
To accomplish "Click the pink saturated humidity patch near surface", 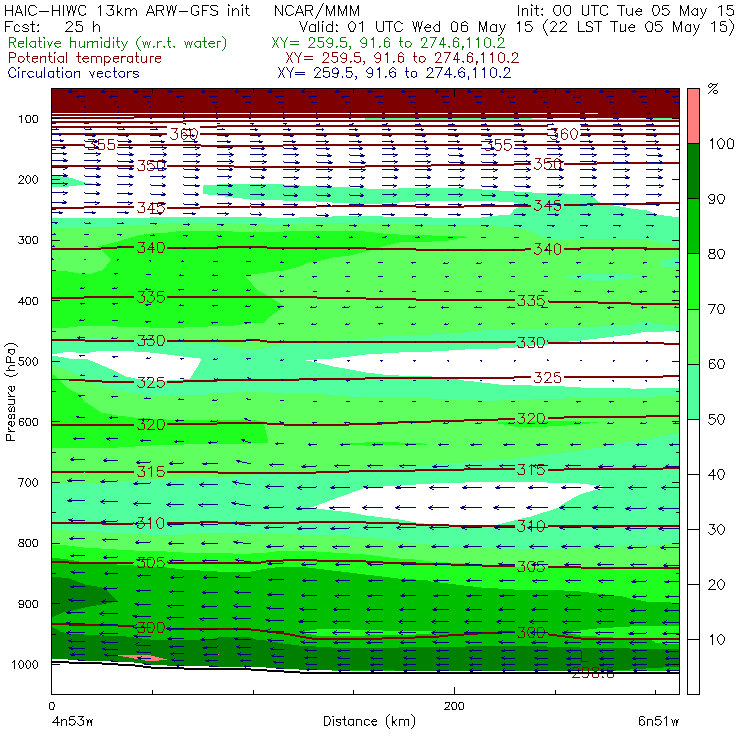I will (142, 657).
